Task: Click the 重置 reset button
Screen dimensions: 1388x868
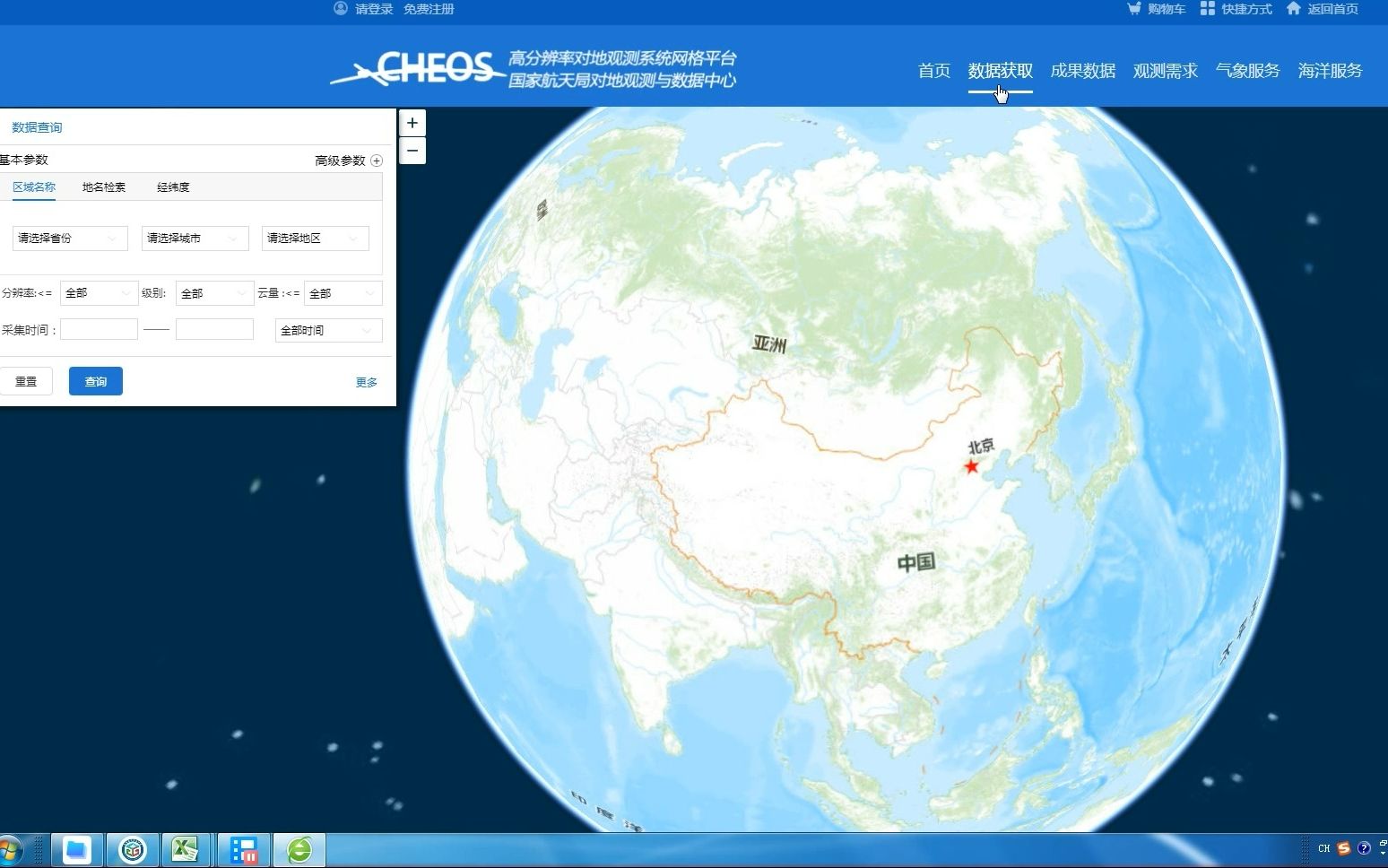Action: pyautogui.click(x=26, y=382)
